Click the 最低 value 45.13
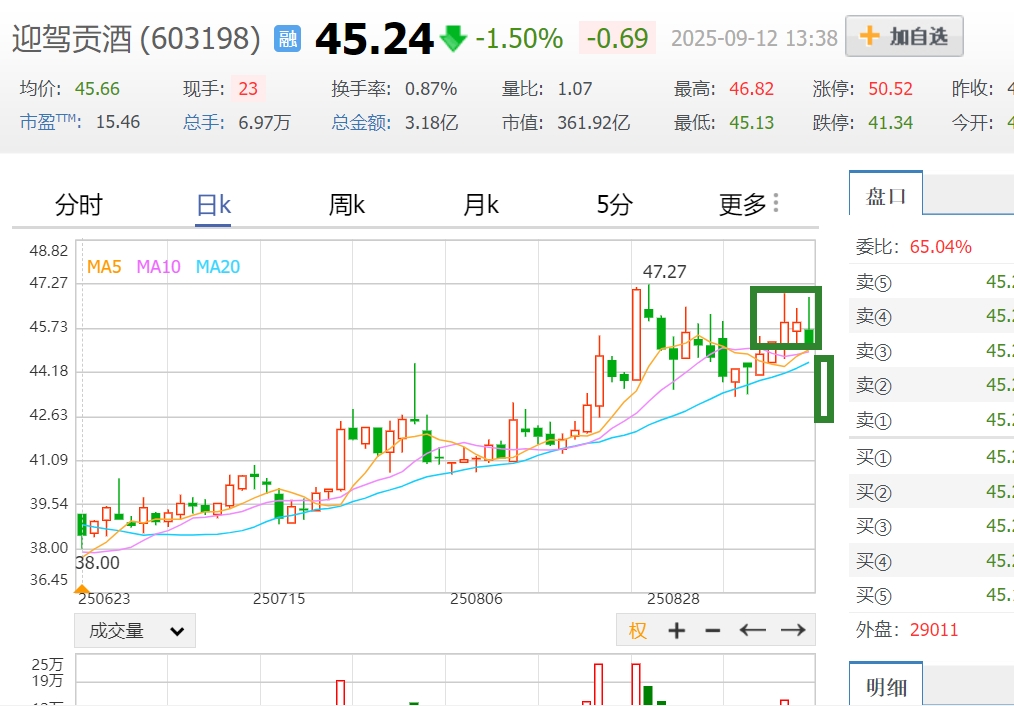 pos(751,122)
